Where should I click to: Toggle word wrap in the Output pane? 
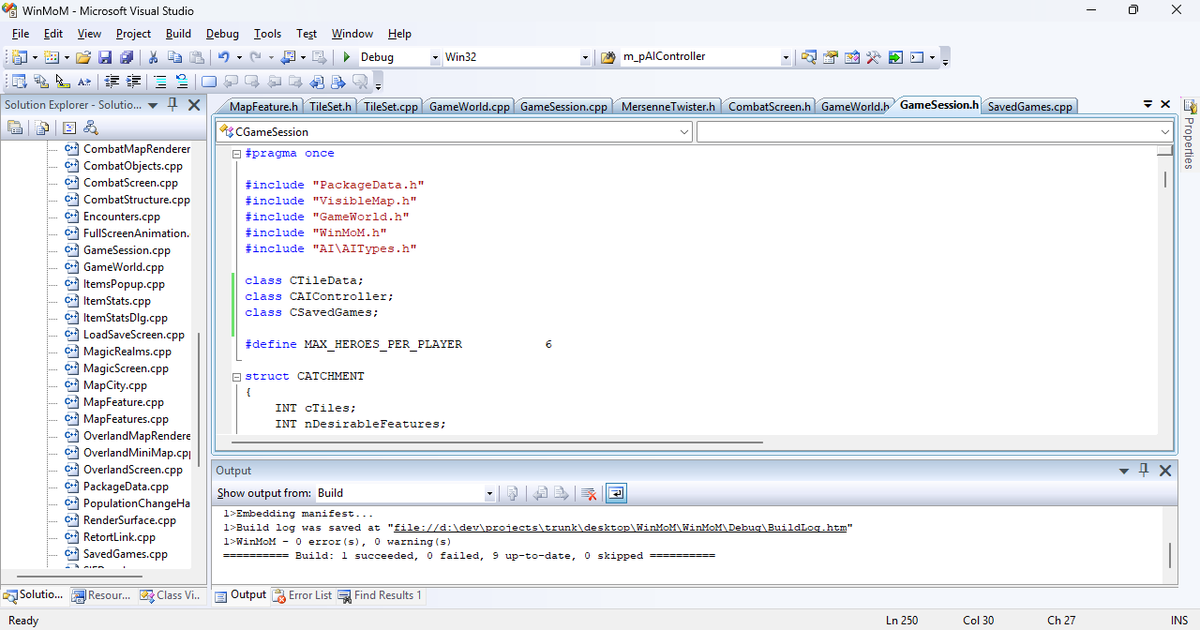pos(616,493)
